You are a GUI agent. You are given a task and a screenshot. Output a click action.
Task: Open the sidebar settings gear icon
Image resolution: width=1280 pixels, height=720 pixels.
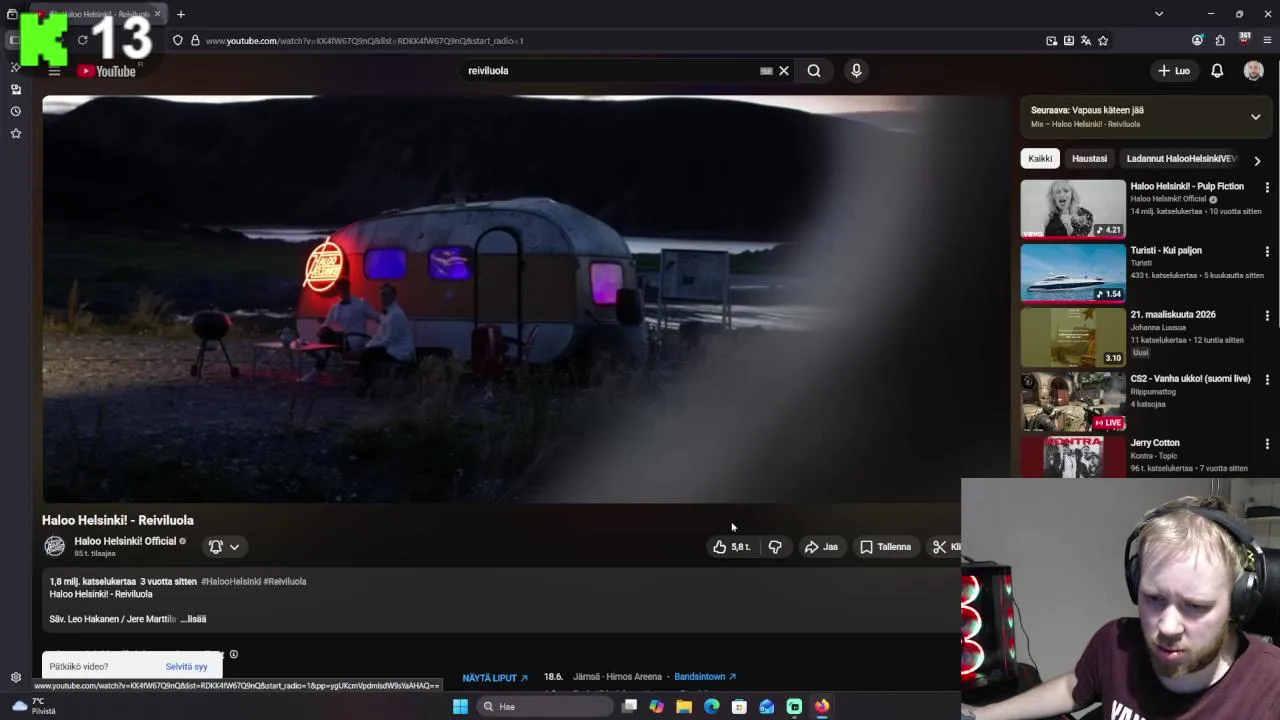(x=16, y=677)
